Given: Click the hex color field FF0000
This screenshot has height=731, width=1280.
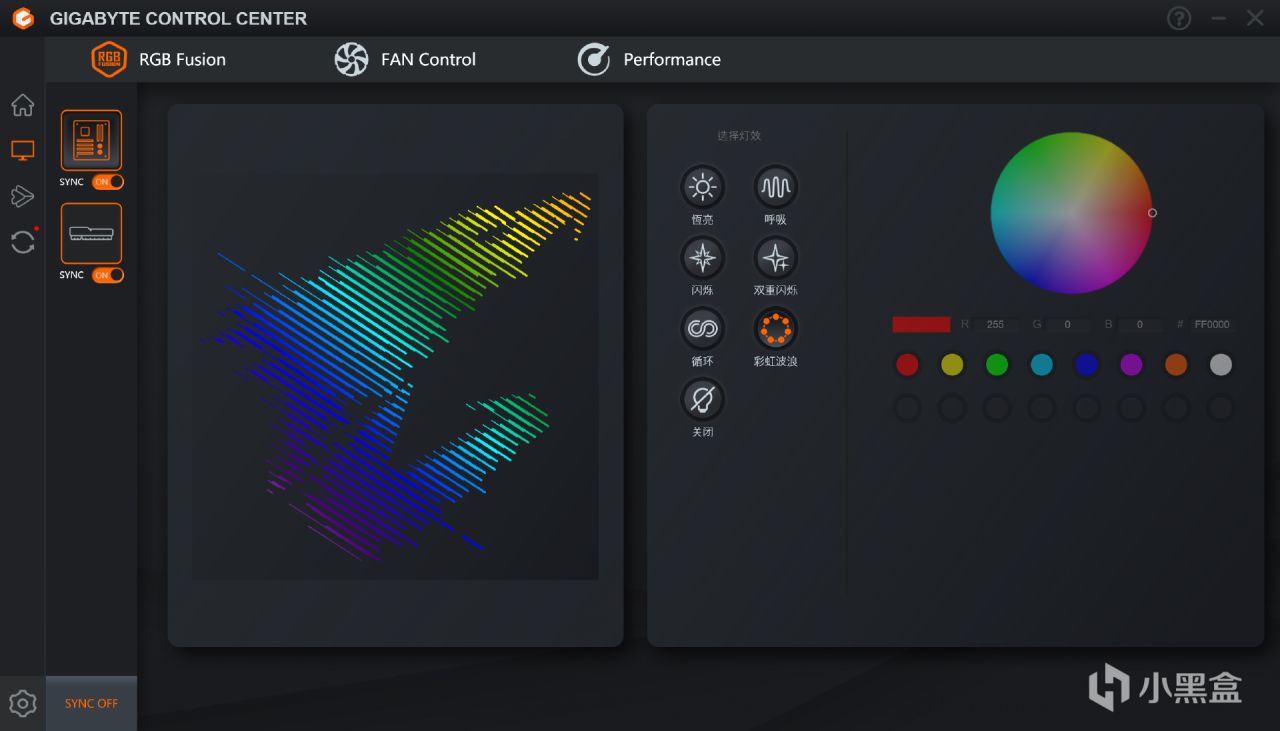Looking at the screenshot, I should pos(1212,325).
